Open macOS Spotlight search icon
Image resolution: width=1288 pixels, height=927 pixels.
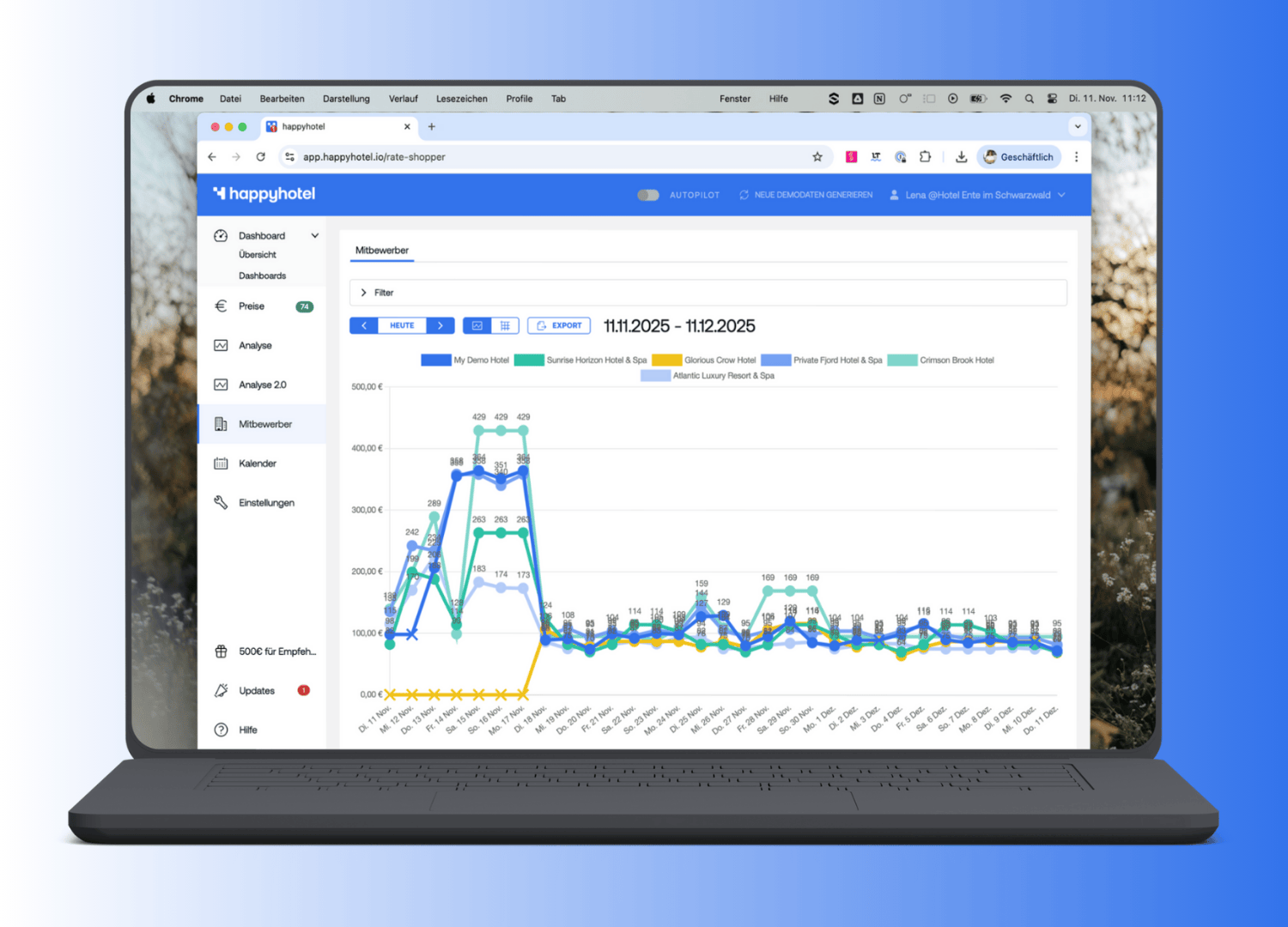1030,99
